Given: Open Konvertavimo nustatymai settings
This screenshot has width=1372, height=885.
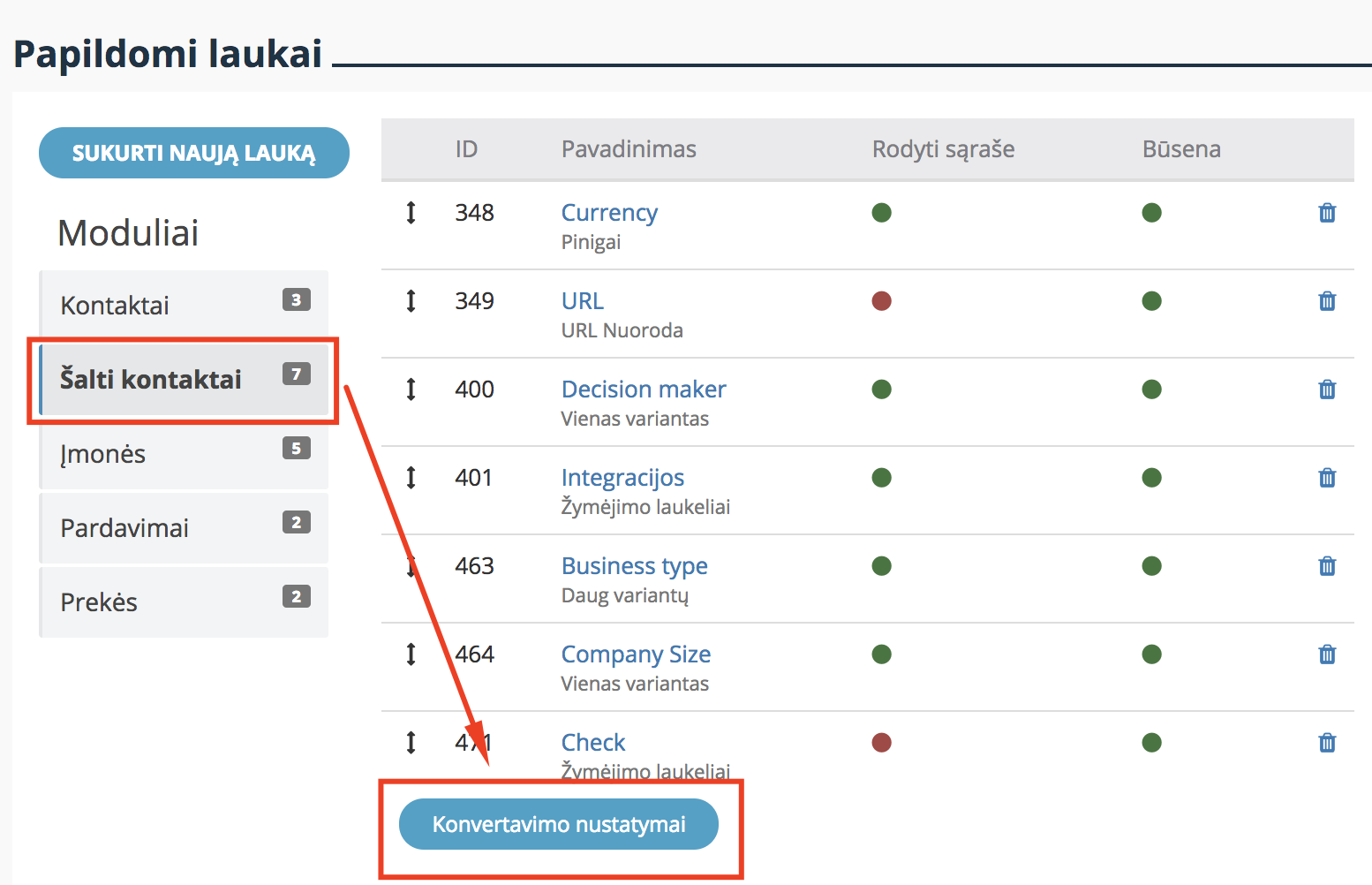Looking at the screenshot, I should click(559, 824).
